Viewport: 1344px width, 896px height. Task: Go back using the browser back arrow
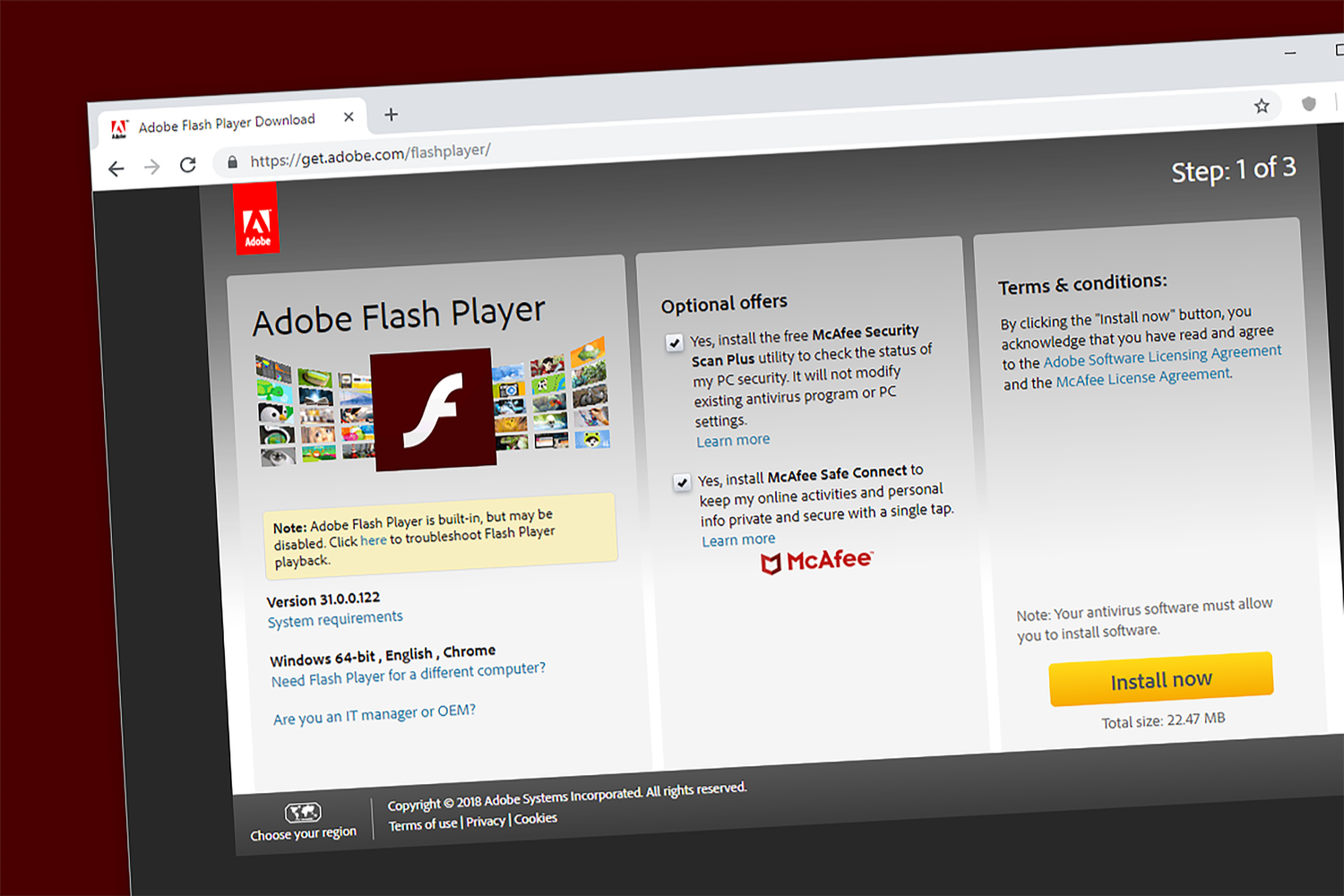(x=116, y=168)
